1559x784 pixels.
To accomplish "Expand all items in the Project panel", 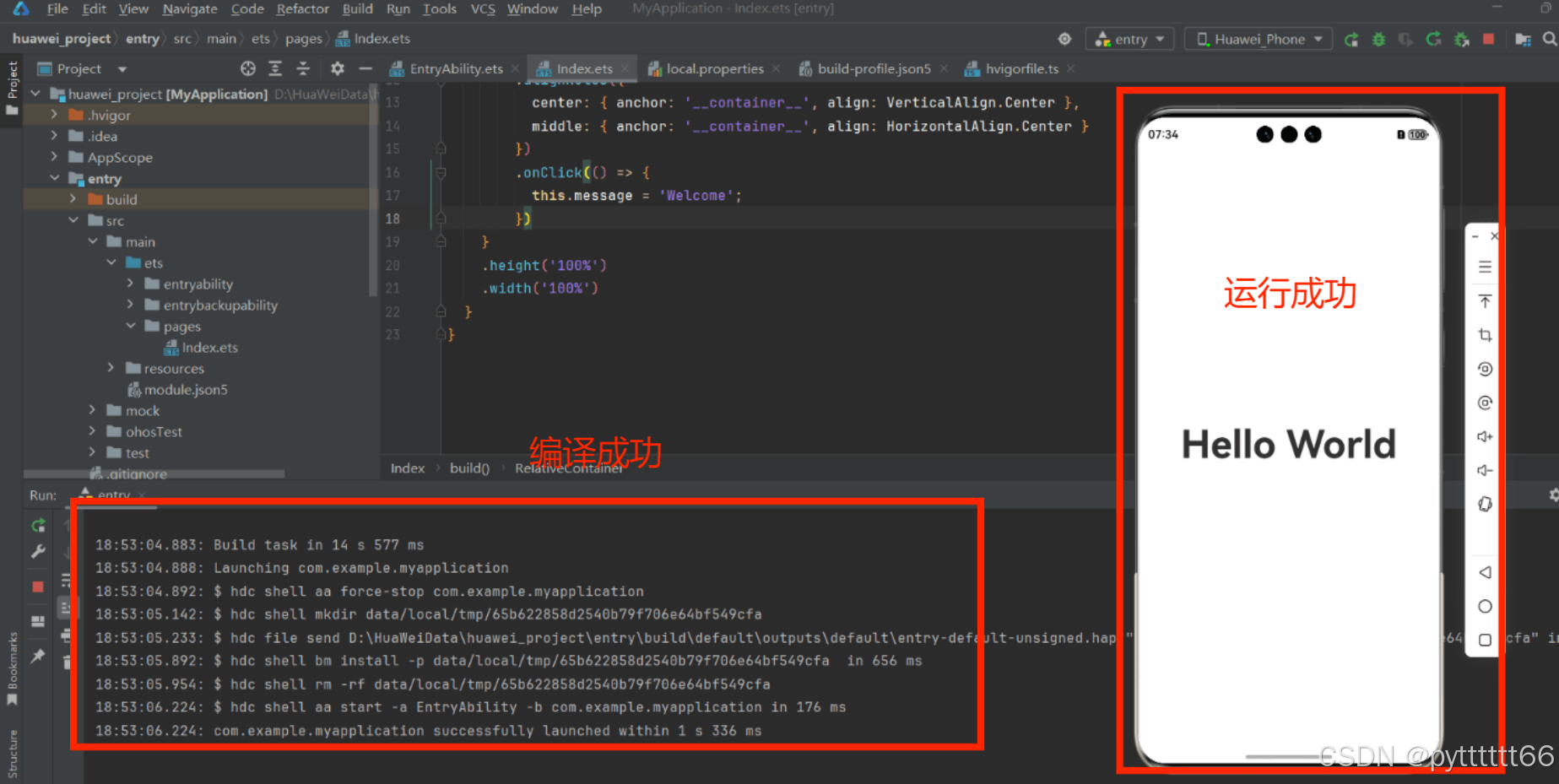I will (x=275, y=68).
